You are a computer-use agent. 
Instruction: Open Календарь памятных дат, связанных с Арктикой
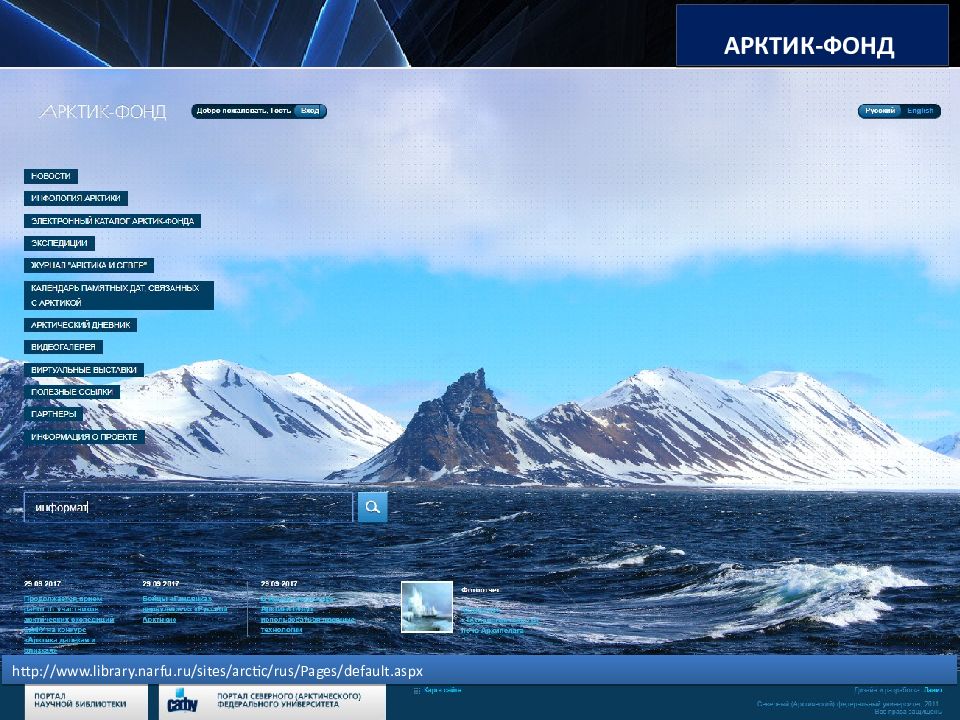(x=119, y=295)
